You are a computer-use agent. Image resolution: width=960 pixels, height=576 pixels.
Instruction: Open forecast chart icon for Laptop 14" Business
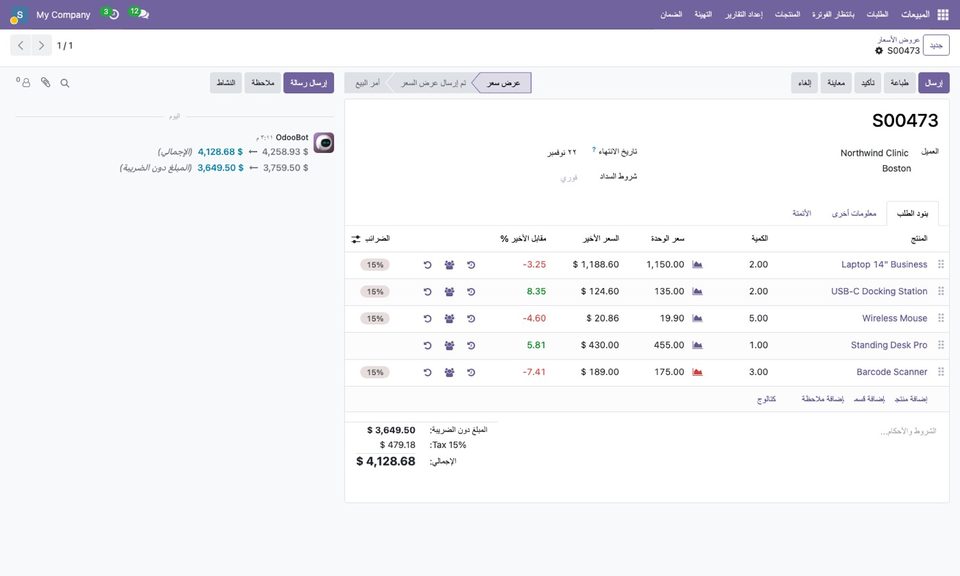[697, 264]
